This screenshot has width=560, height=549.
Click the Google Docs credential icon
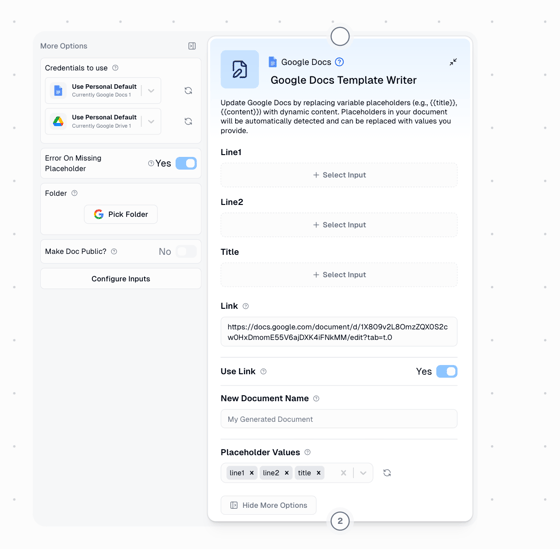pos(58,90)
